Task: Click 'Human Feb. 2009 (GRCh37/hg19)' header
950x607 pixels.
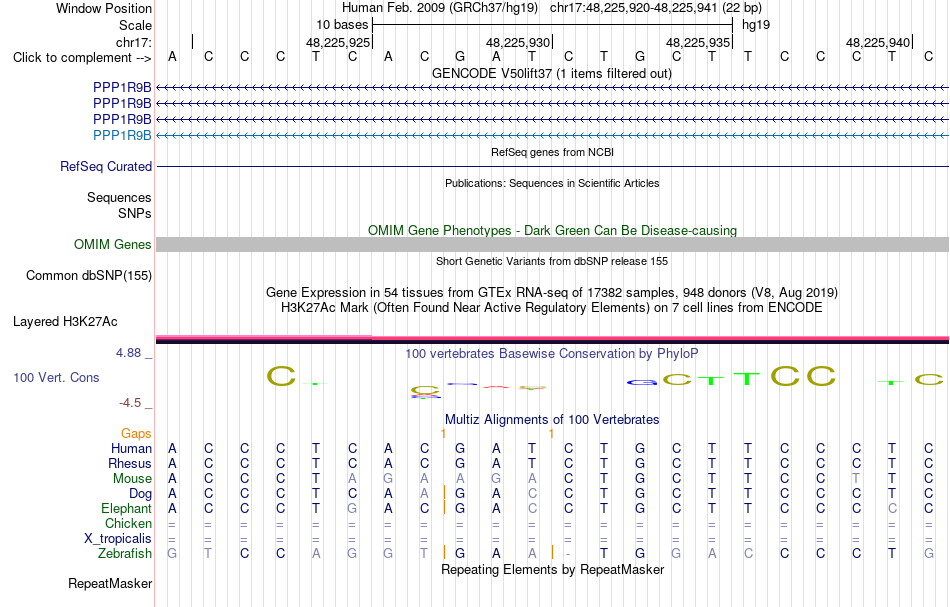Action: 440,8
